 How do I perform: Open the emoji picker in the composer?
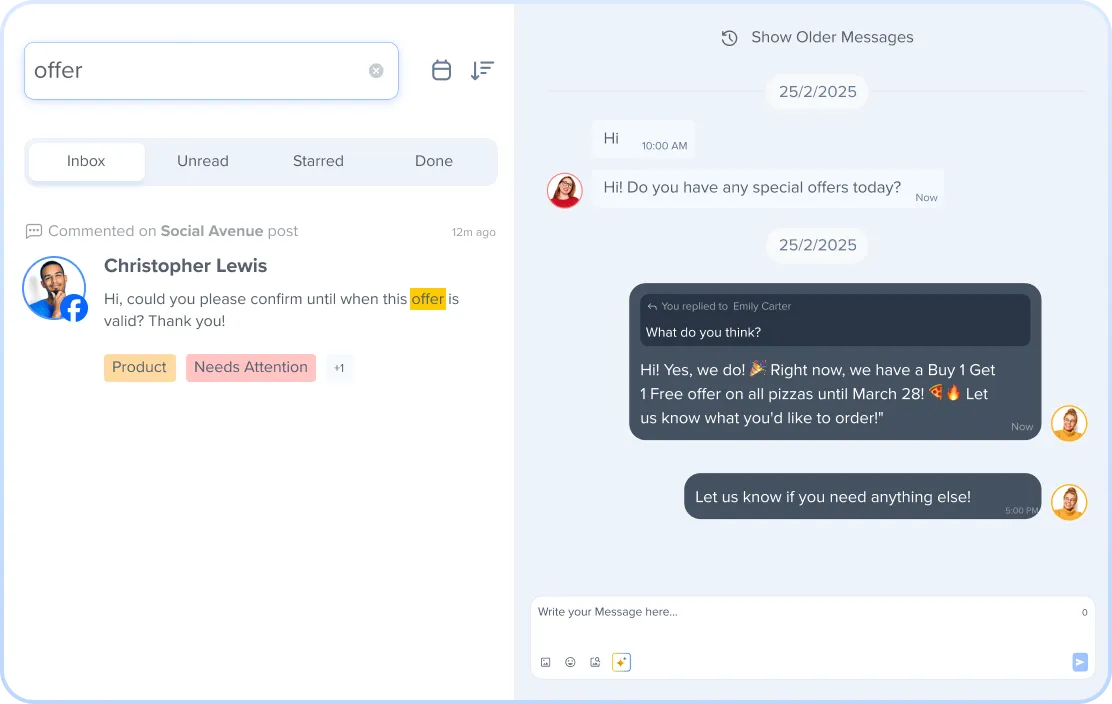571,662
